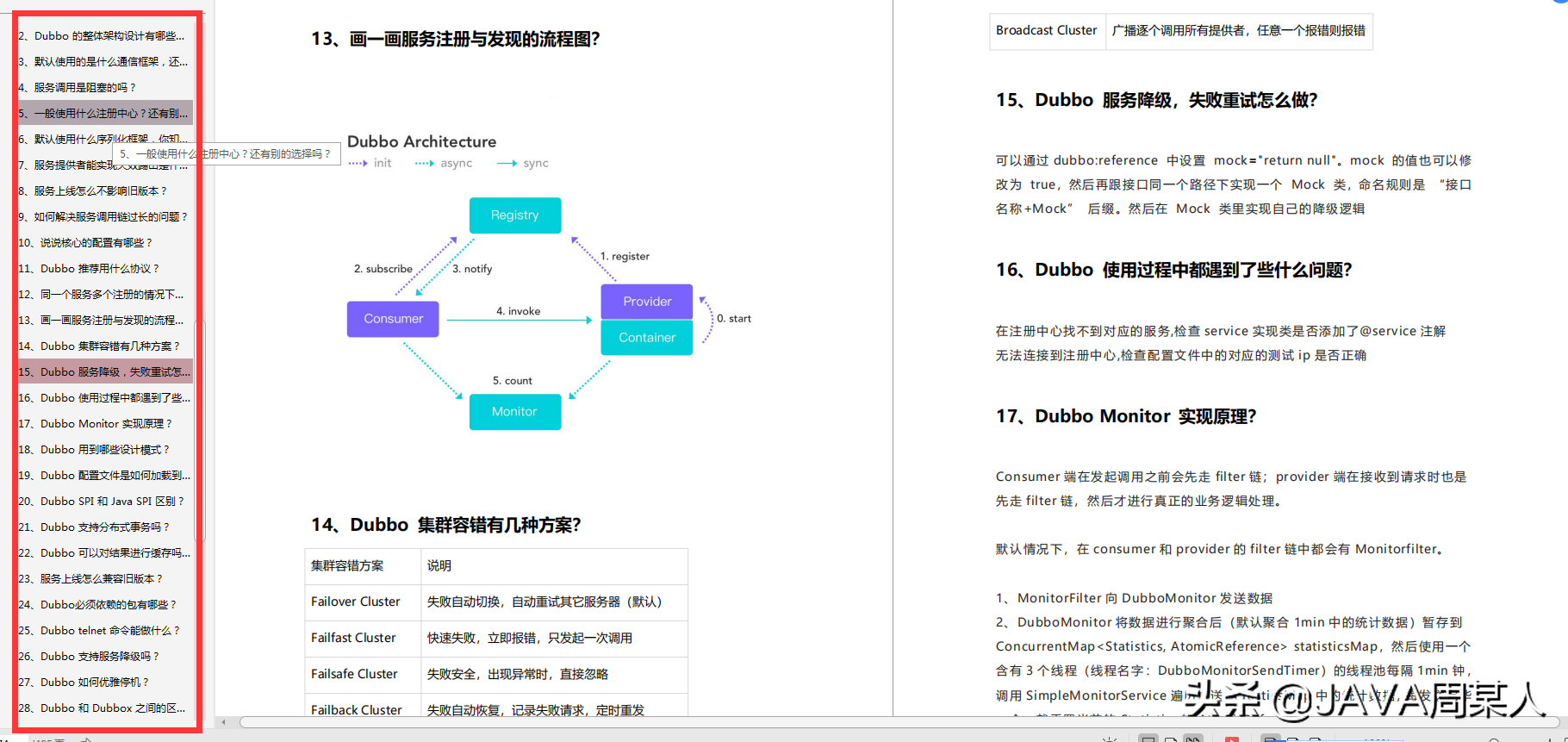Click the 'init' legend label

(x=383, y=163)
